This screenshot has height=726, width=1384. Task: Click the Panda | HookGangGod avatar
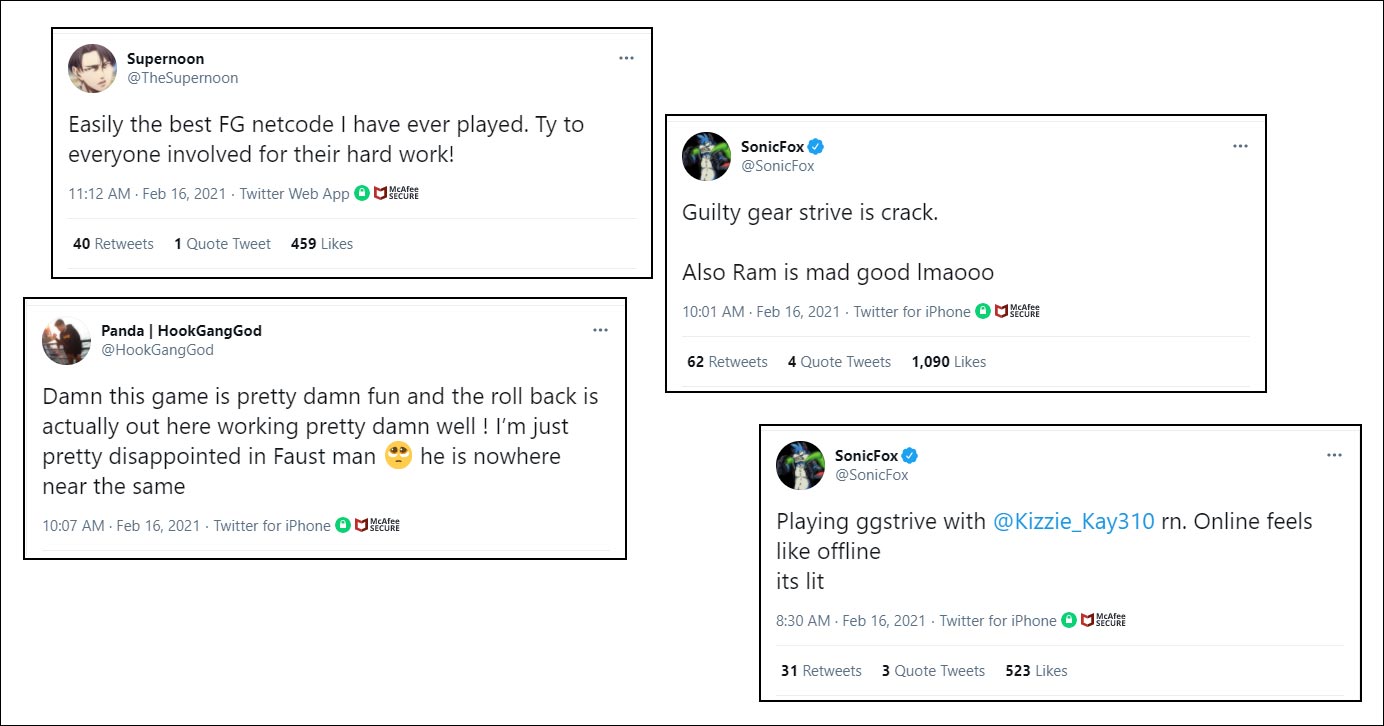pyautogui.click(x=66, y=340)
